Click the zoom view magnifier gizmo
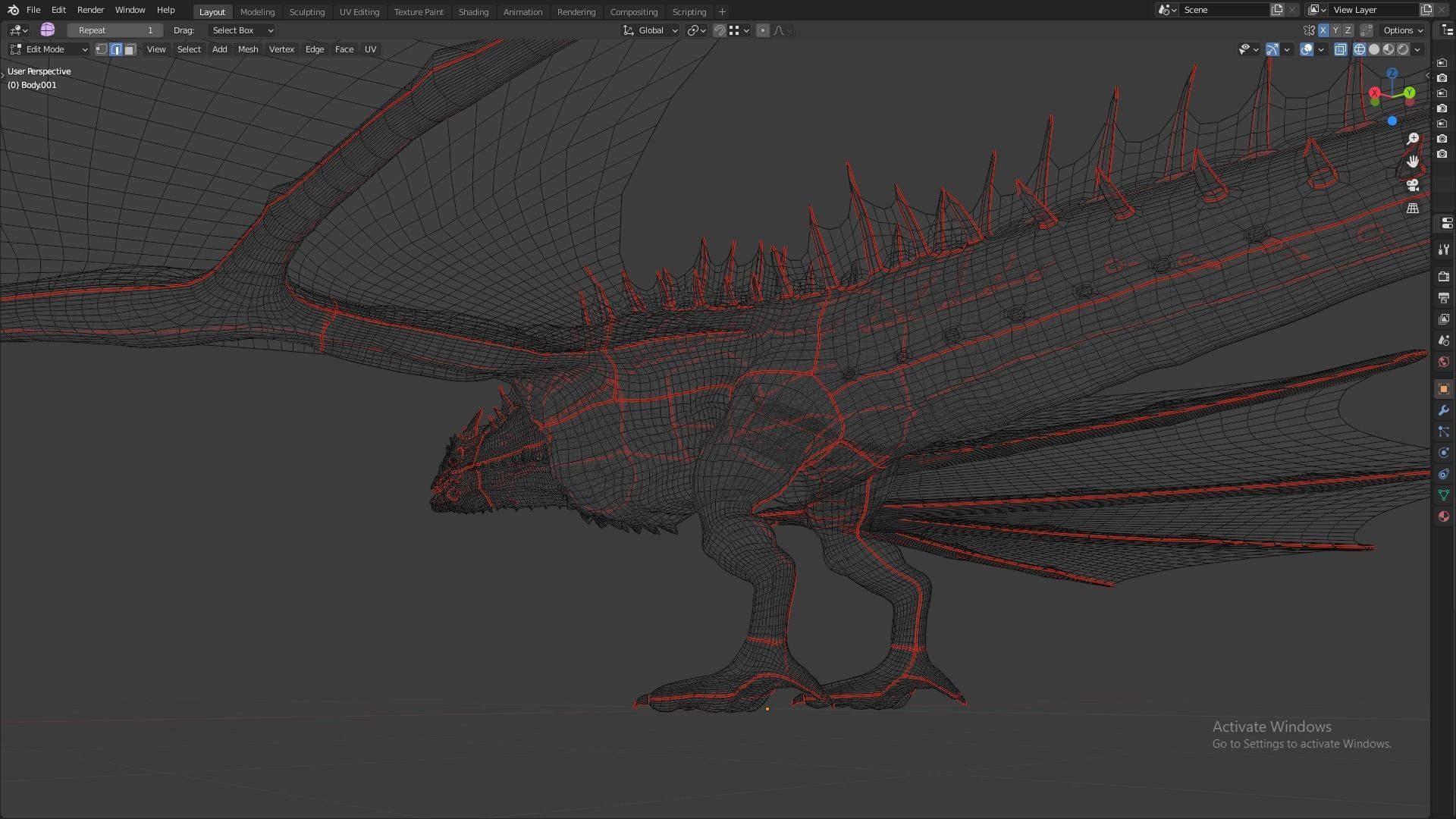The height and width of the screenshot is (819, 1456). pos(1413,139)
